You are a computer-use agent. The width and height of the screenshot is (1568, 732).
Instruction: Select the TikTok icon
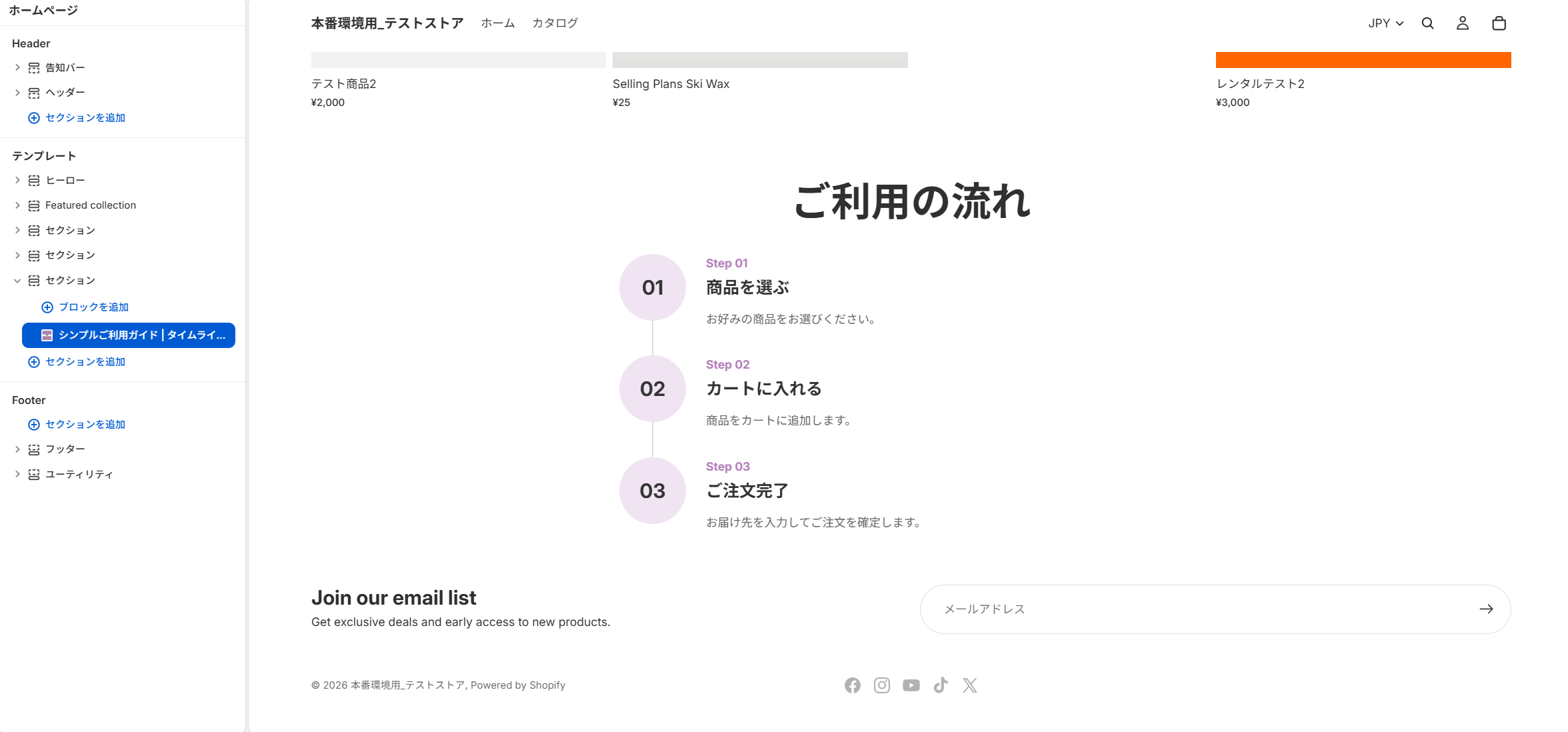pos(941,685)
